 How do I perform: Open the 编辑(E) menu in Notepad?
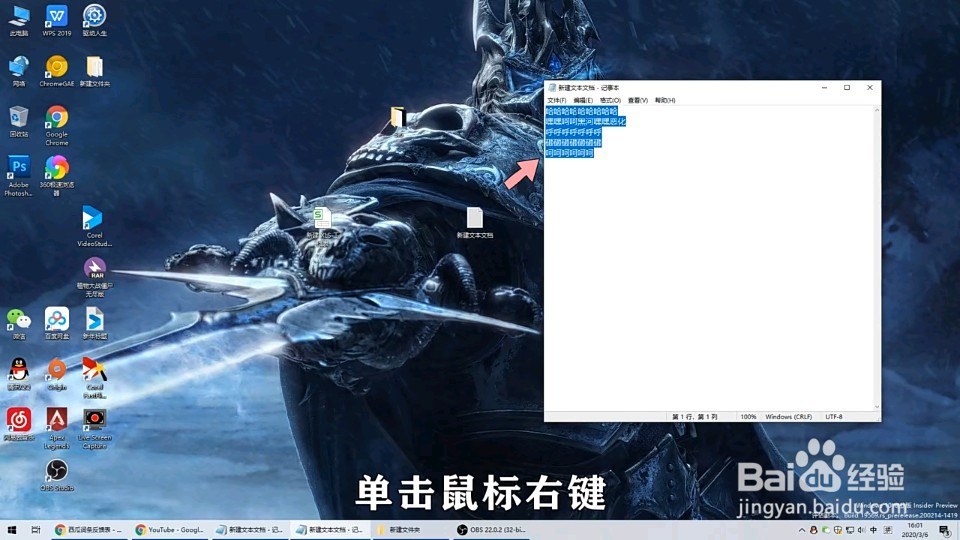pyautogui.click(x=583, y=100)
